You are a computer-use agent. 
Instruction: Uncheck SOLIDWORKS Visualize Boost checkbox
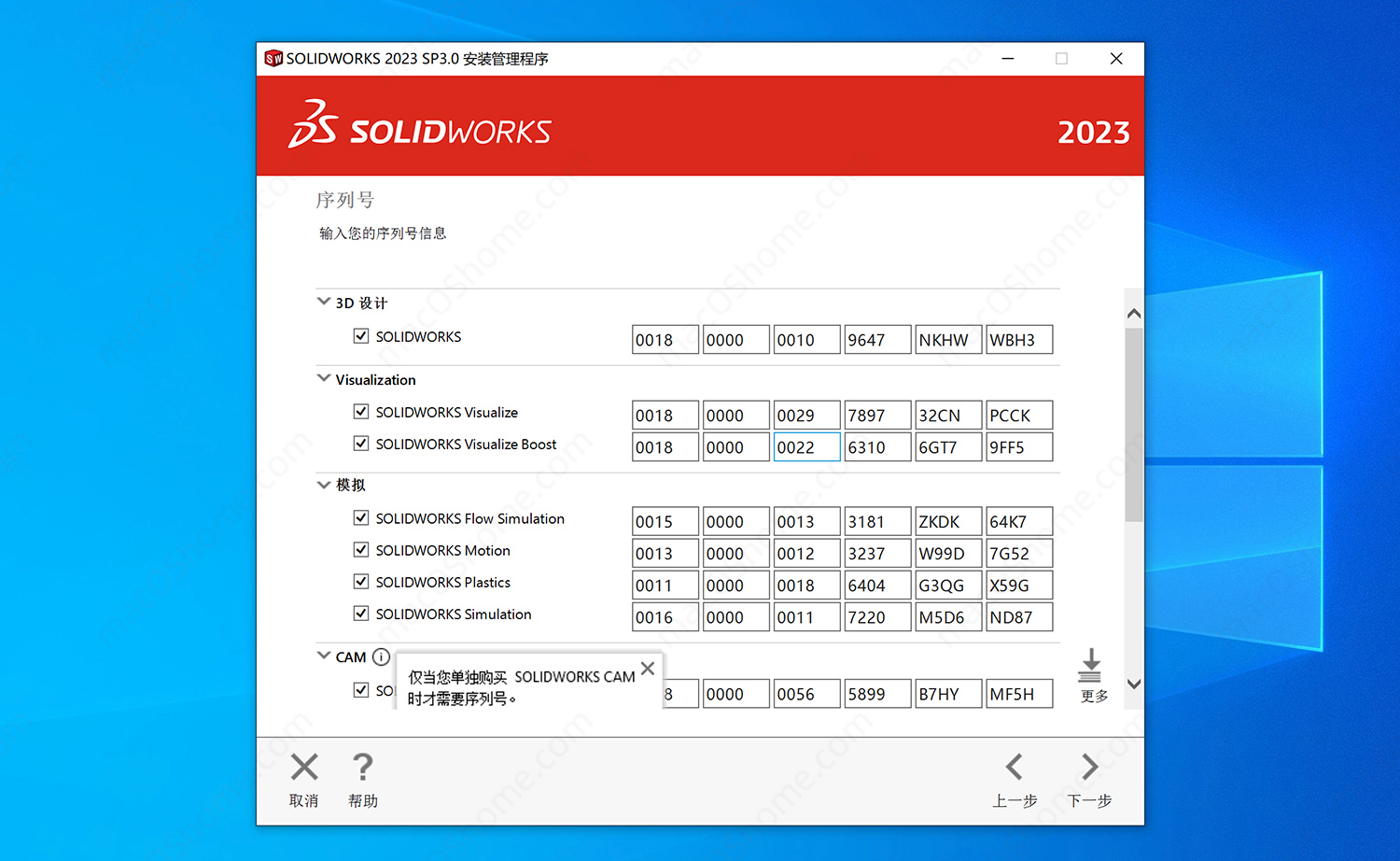click(x=361, y=443)
